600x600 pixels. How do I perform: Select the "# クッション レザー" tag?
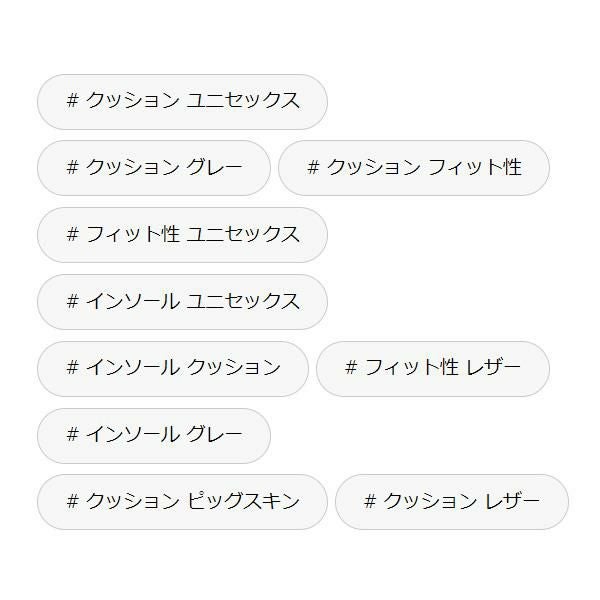[452, 501]
